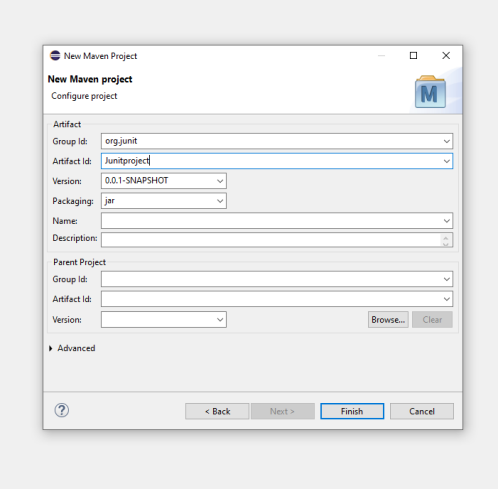This screenshot has height=489, width=498.
Task: Click the 'New Maven project' heading
Action: click(x=90, y=79)
